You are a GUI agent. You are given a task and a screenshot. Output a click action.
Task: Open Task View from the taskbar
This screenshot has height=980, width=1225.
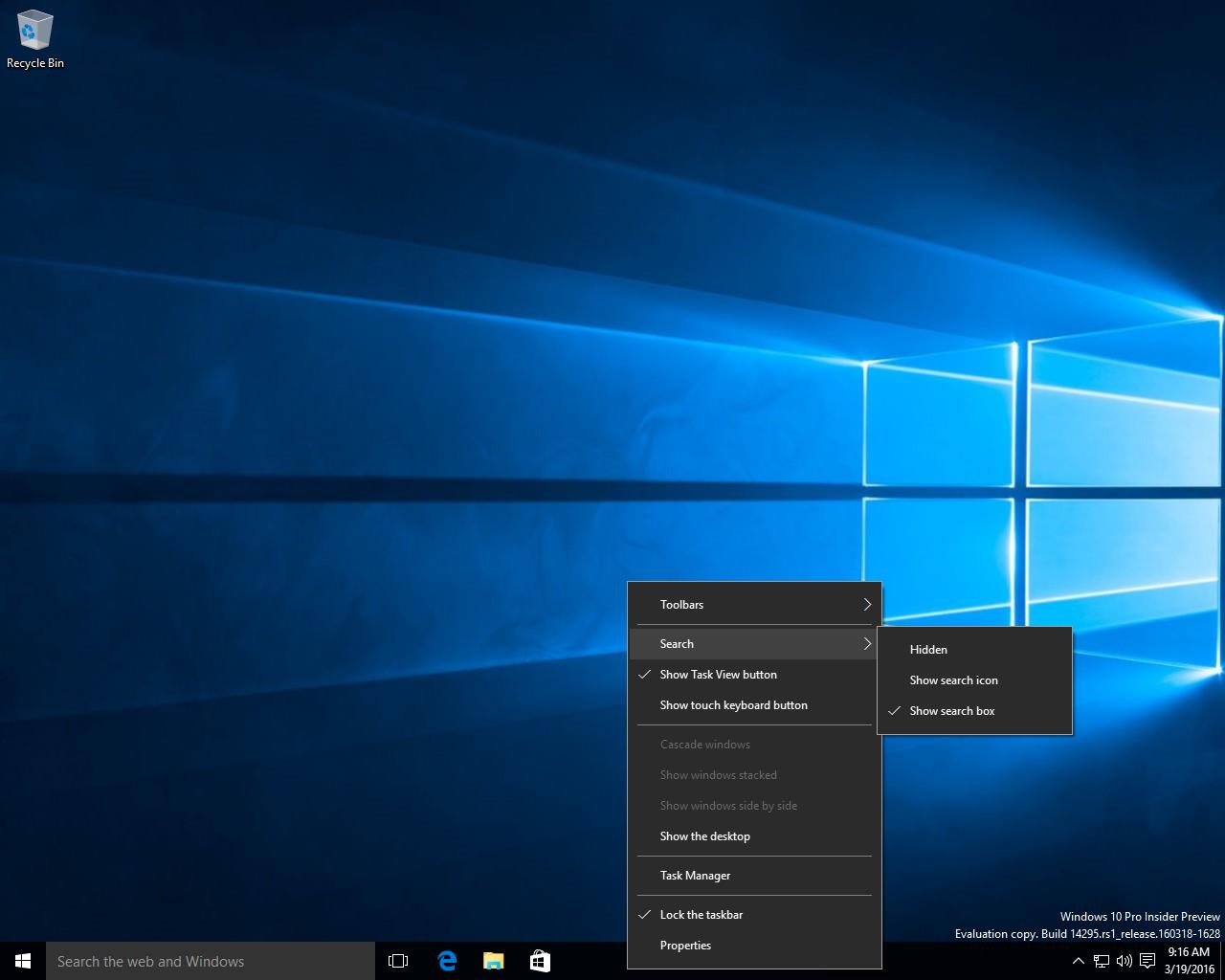point(398,961)
